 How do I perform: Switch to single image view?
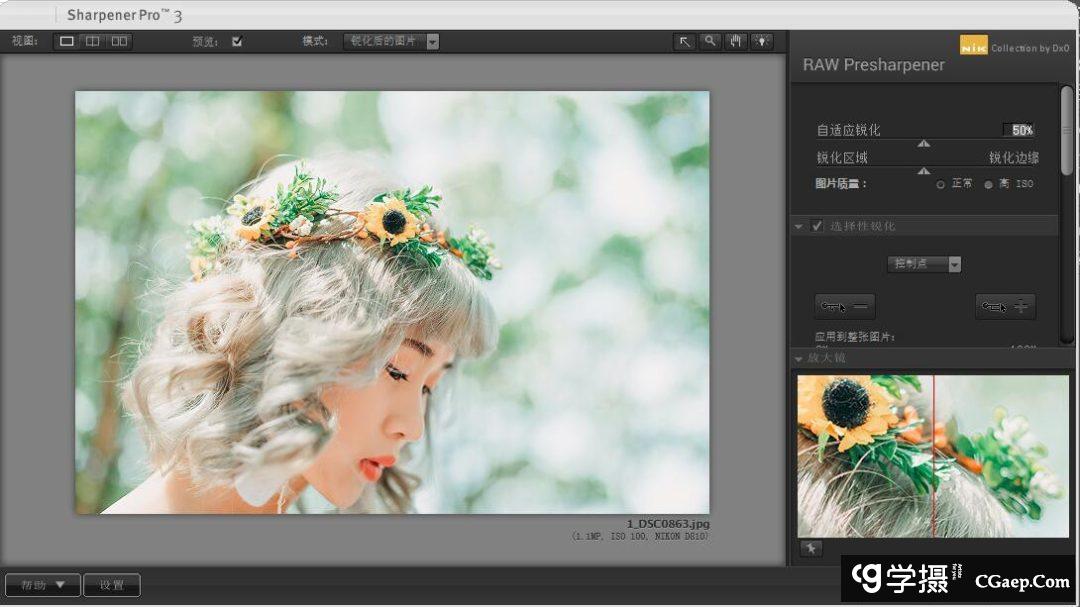click(67, 41)
